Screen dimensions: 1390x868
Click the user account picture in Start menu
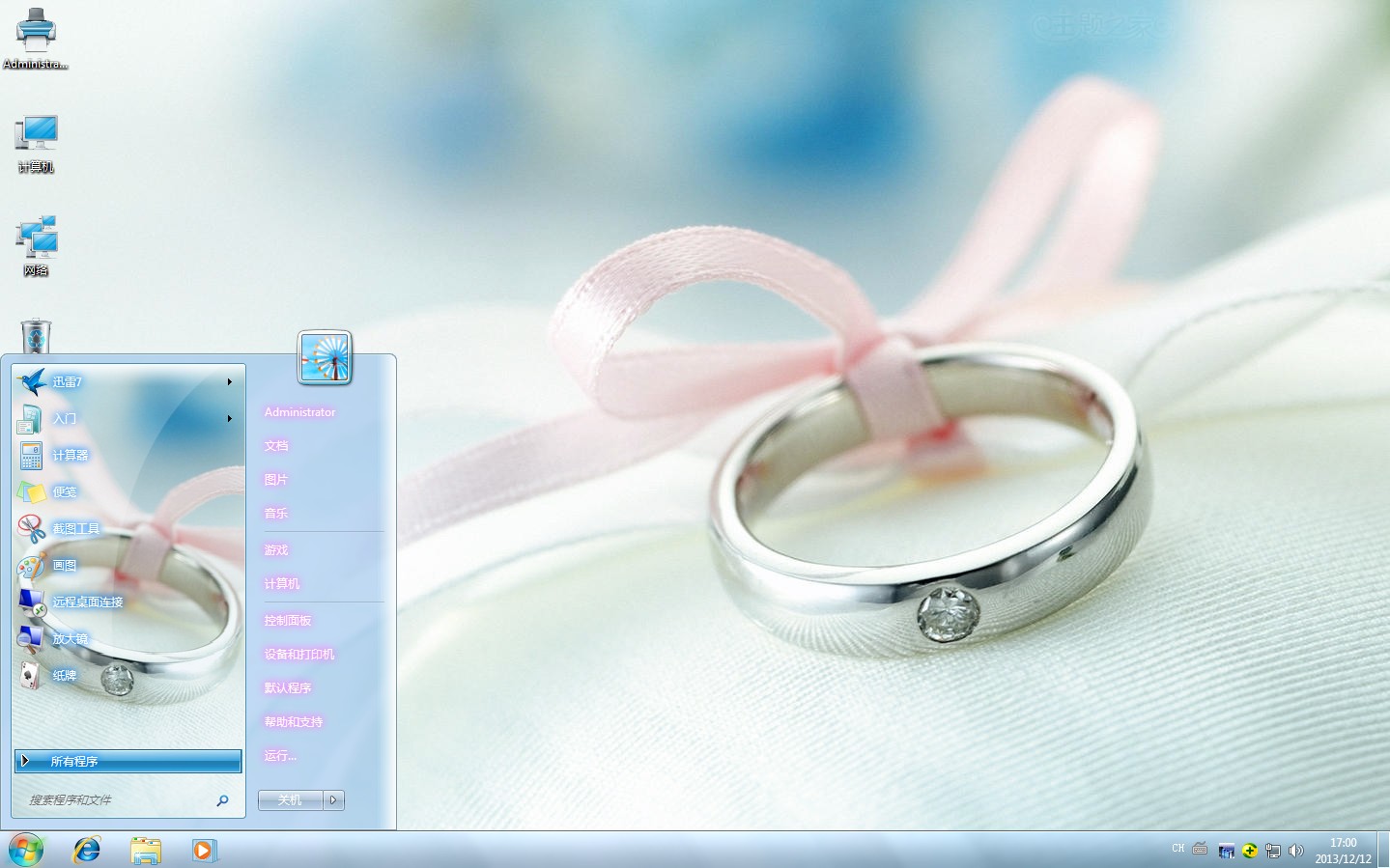point(325,357)
